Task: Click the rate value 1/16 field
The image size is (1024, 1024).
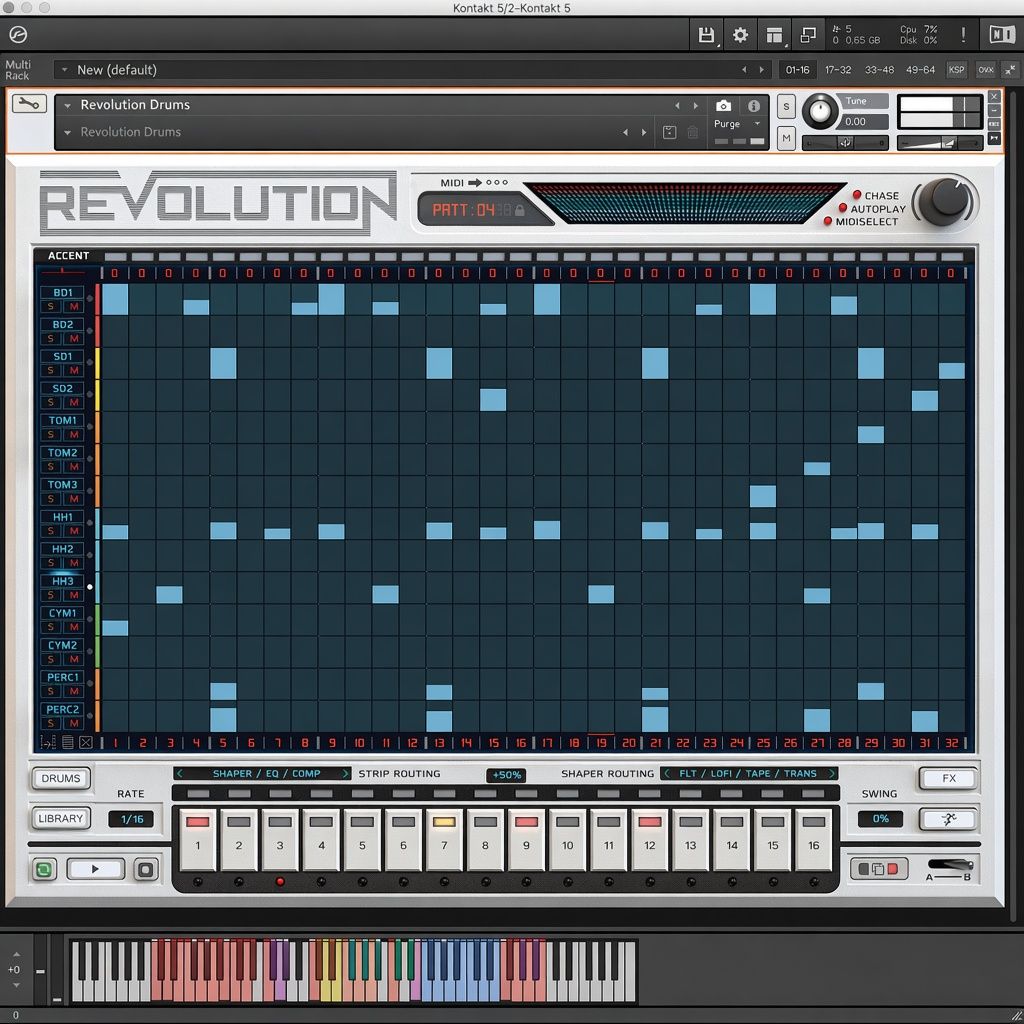Action: [x=131, y=819]
